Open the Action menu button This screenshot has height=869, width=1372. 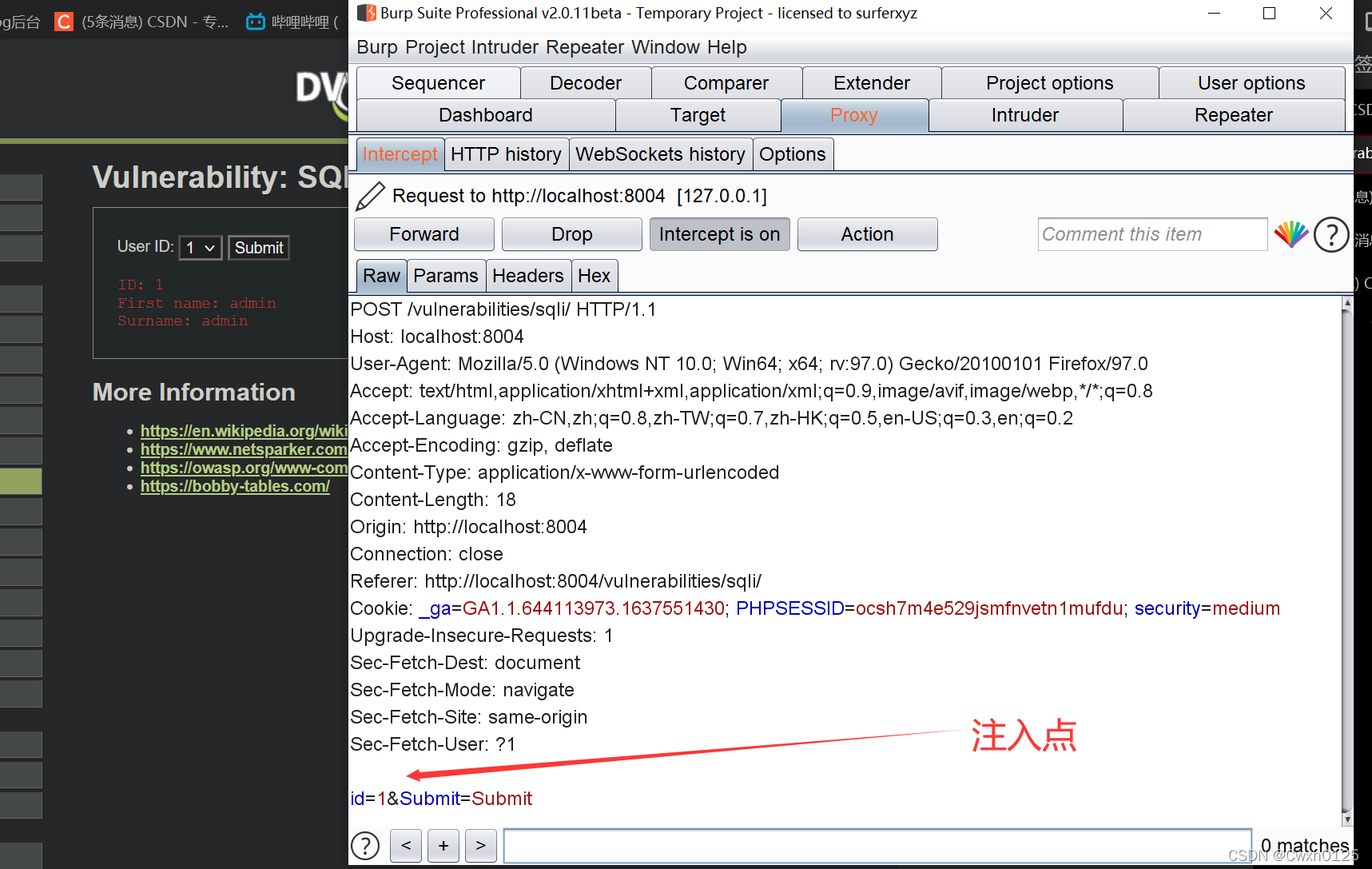(867, 234)
